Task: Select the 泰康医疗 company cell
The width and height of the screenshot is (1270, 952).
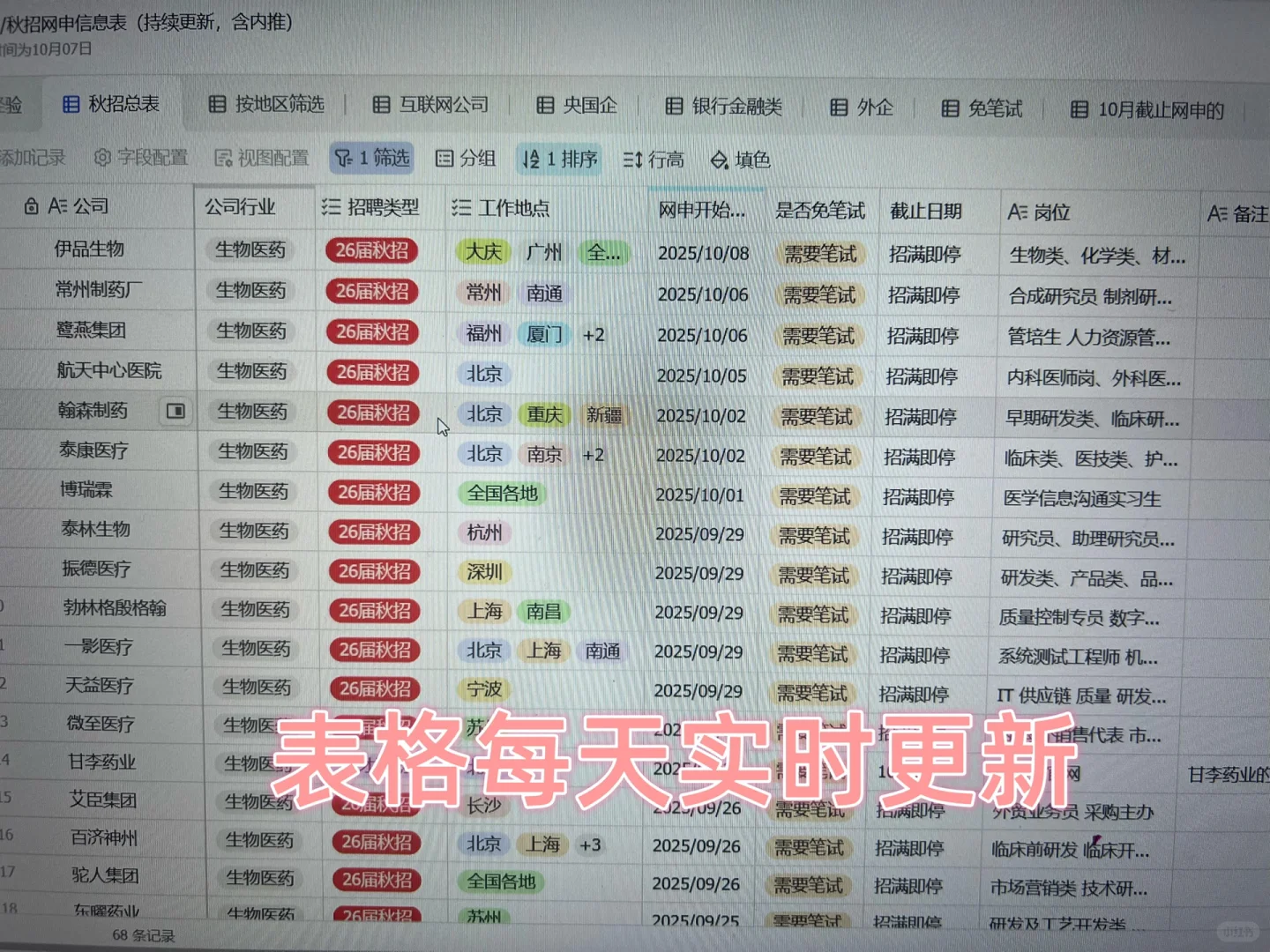Action: 94,450
